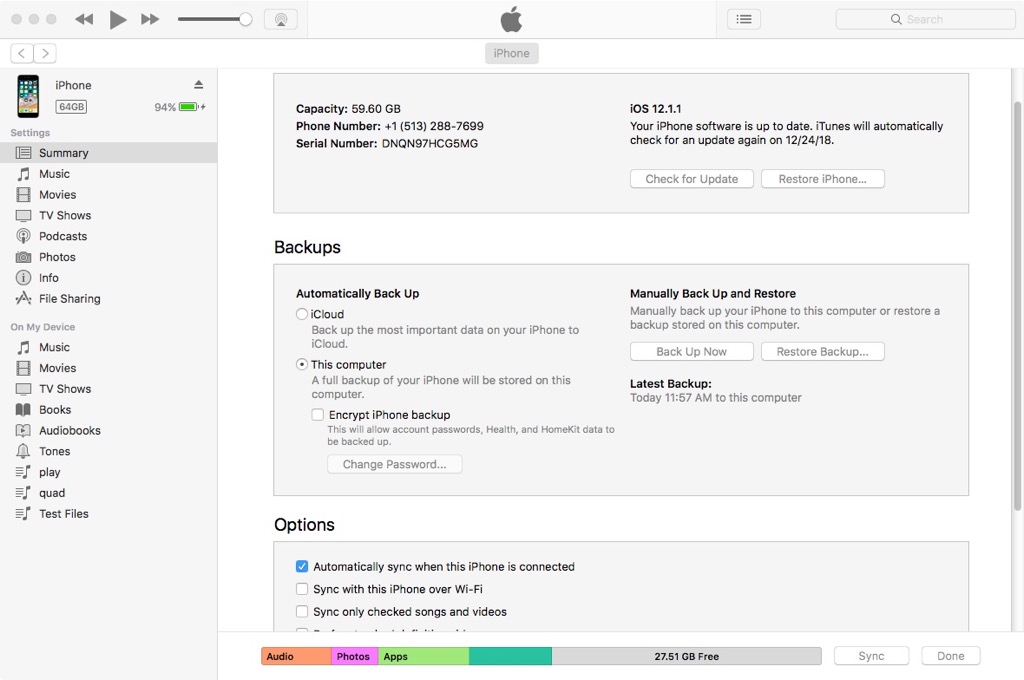This screenshot has width=1024, height=680.
Task: Select the iPhone tab at top
Action: coord(511,53)
